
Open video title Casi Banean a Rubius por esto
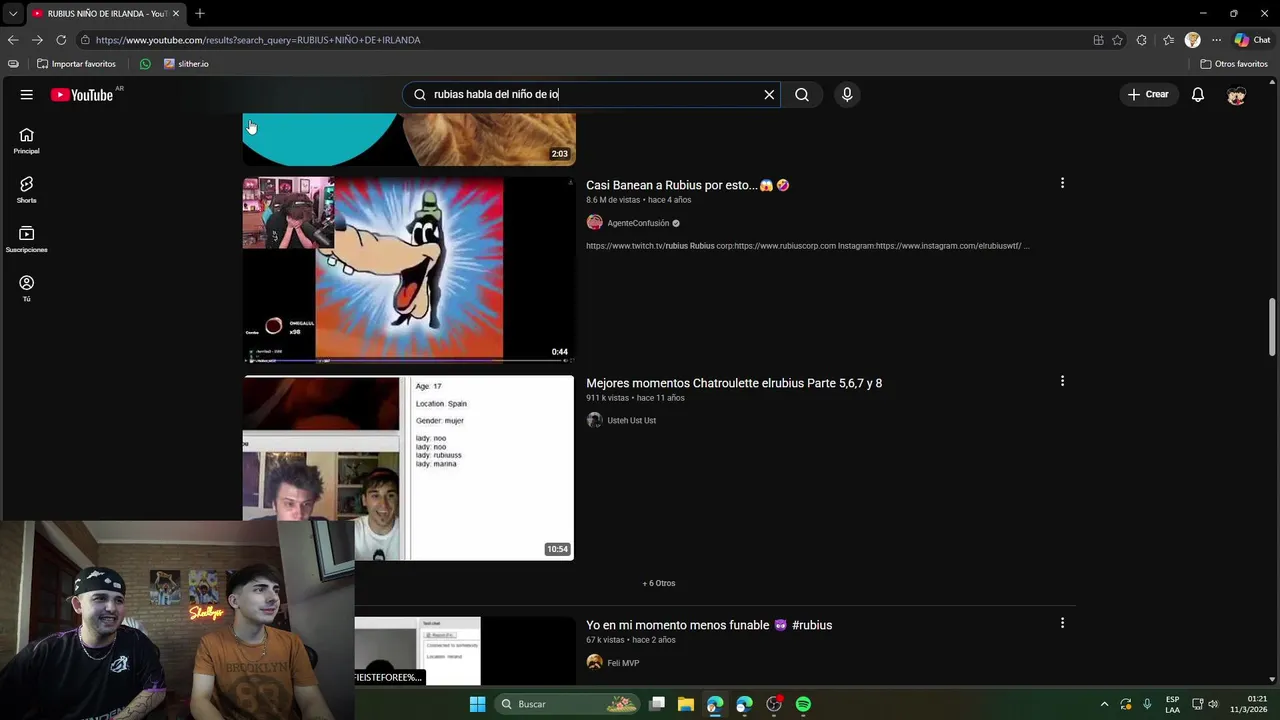coord(687,185)
